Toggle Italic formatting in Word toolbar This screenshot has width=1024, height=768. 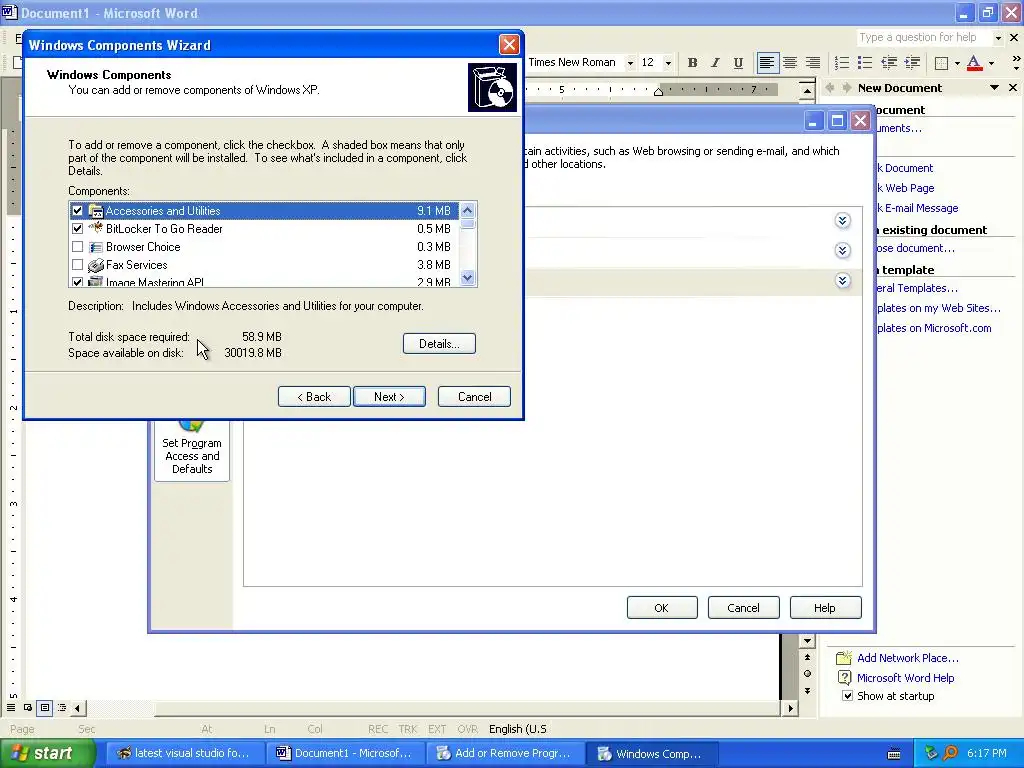715,63
